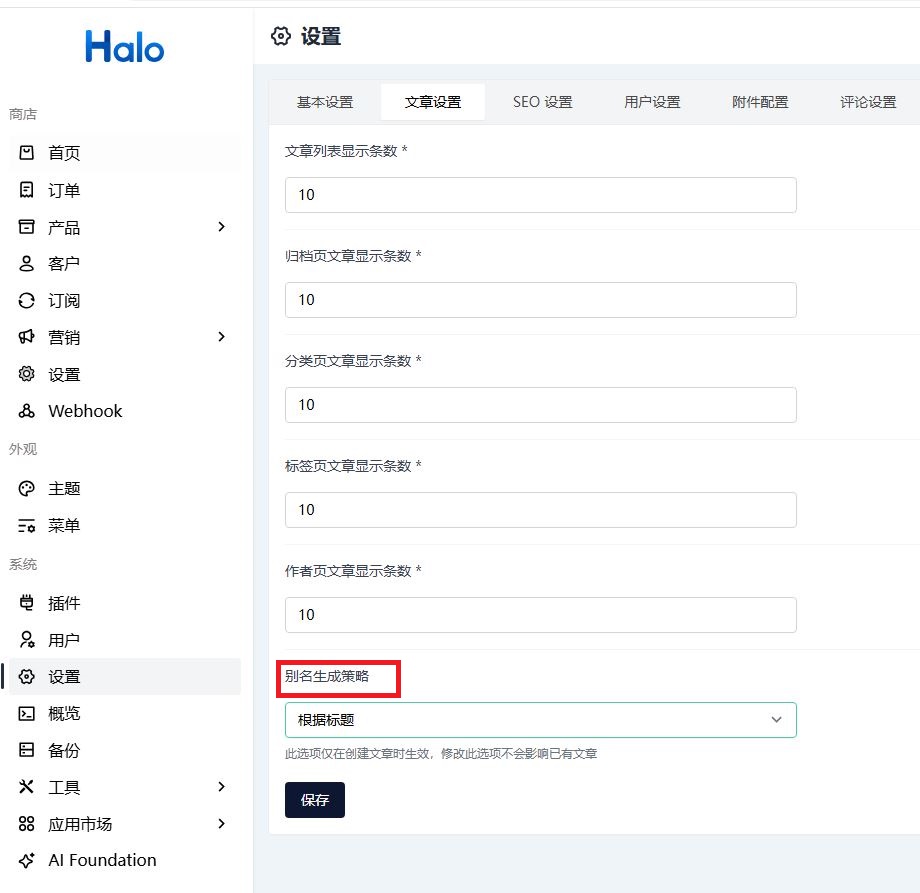Image resolution: width=920 pixels, height=893 pixels.
Task: Navigate to 主题 under 外观
Action: pyautogui.click(x=125, y=489)
